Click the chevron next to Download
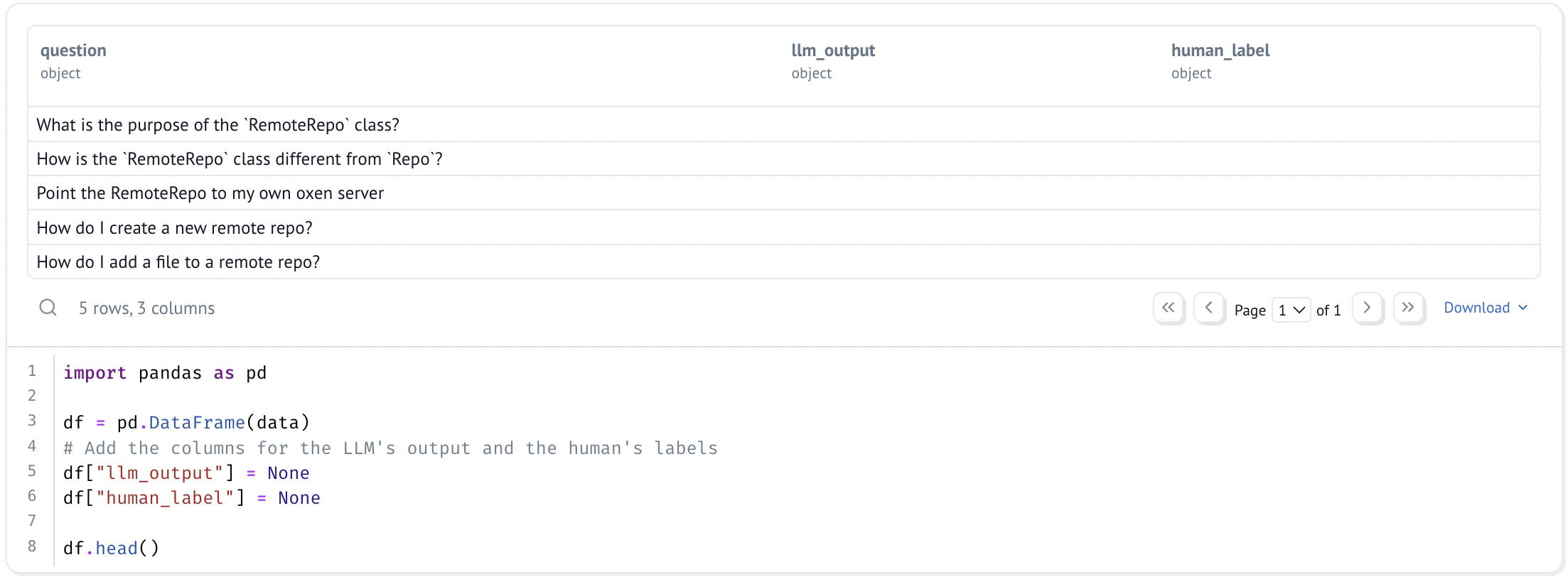The image size is (1568, 577). pyautogui.click(x=1523, y=308)
